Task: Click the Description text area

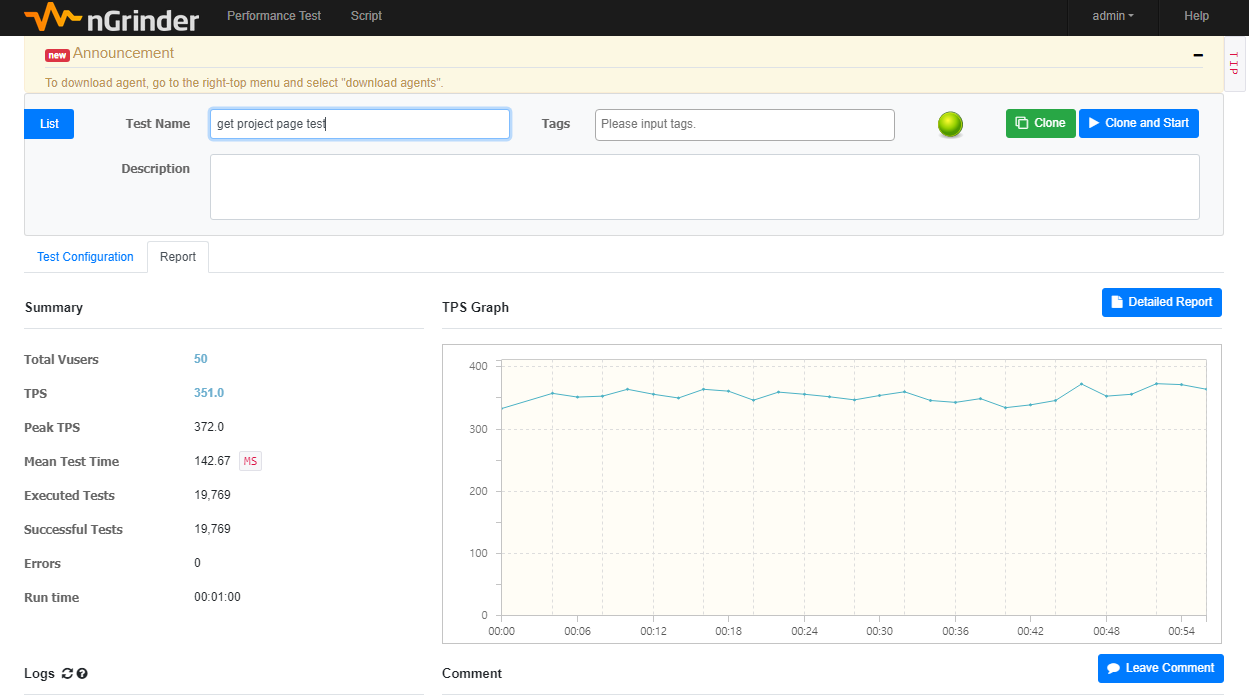Action: coord(705,187)
